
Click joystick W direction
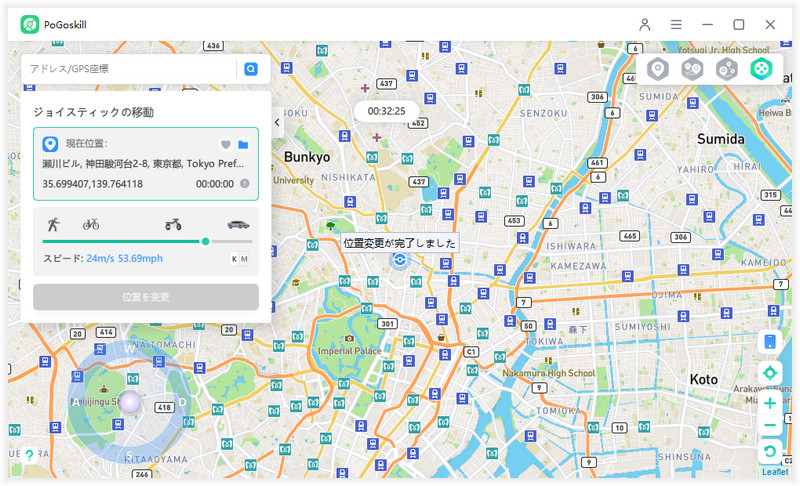[130, 349]
